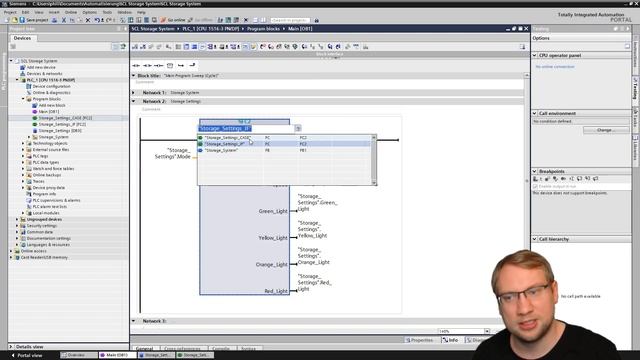Screen dimensions: 640x360
Task: Choose "Storage_Settings_CASE" from the autocomplete list
Action: click(284, 138)
